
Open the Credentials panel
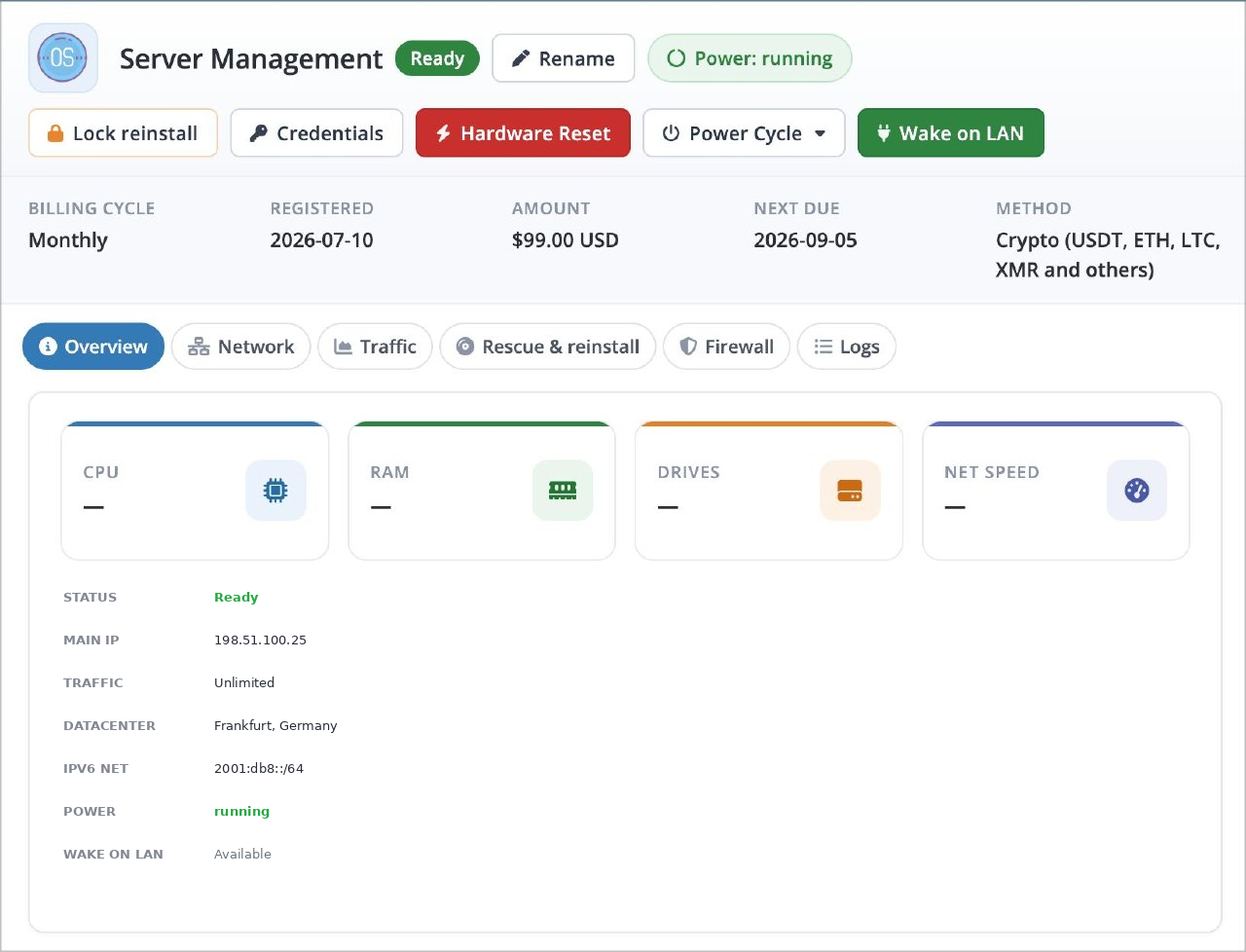tap(316, 133)
